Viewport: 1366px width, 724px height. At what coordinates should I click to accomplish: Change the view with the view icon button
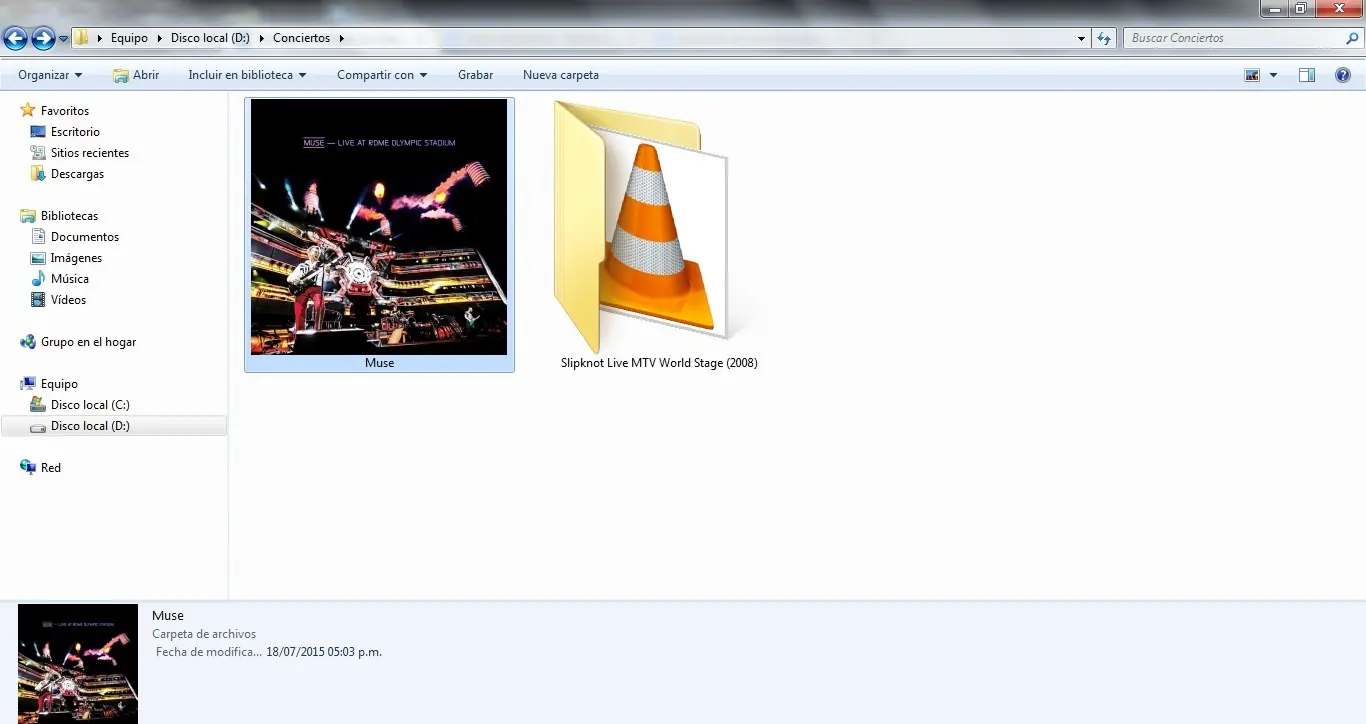pos(1252,75)
